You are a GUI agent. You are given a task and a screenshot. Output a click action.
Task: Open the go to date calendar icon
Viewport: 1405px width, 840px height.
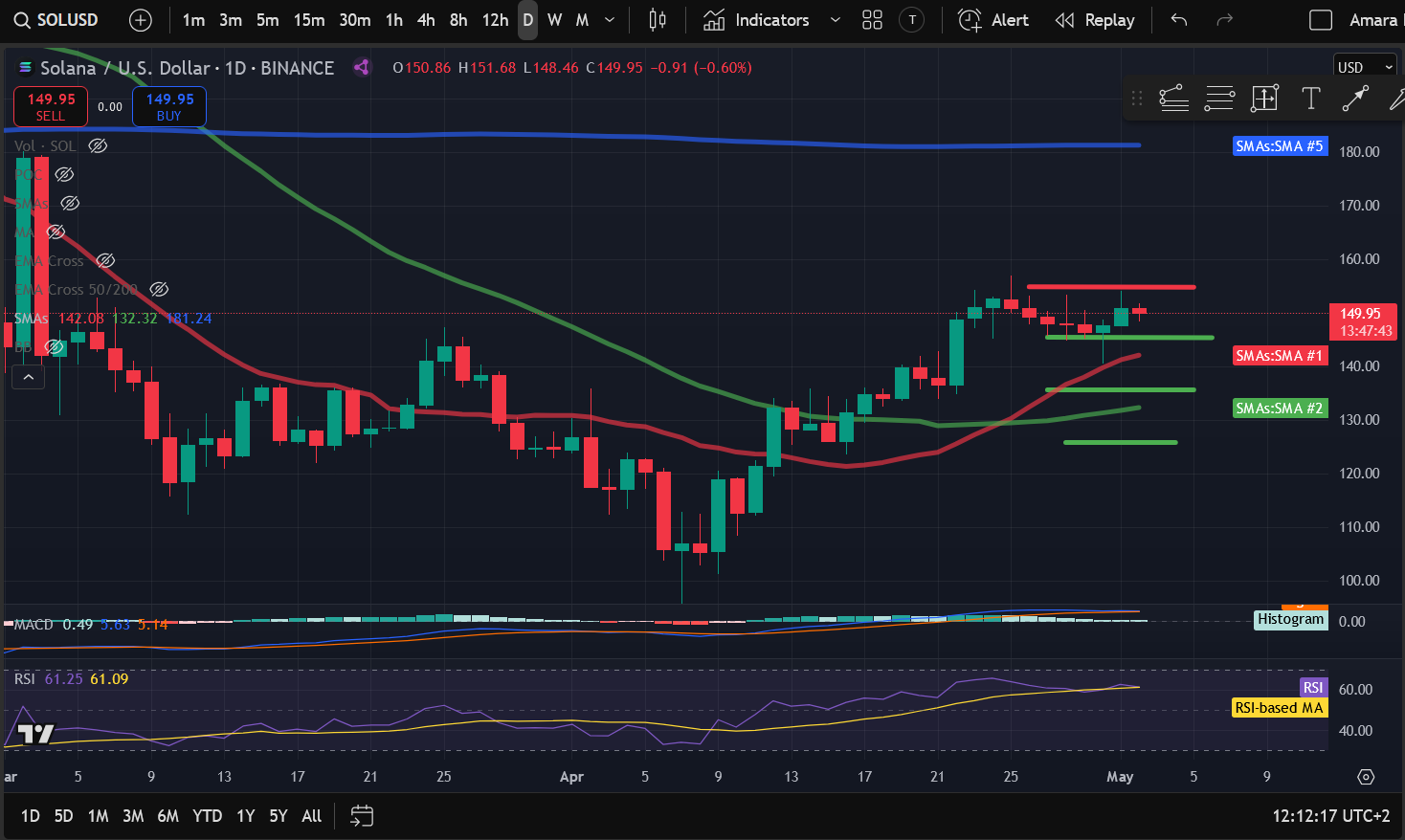point(362,816)
